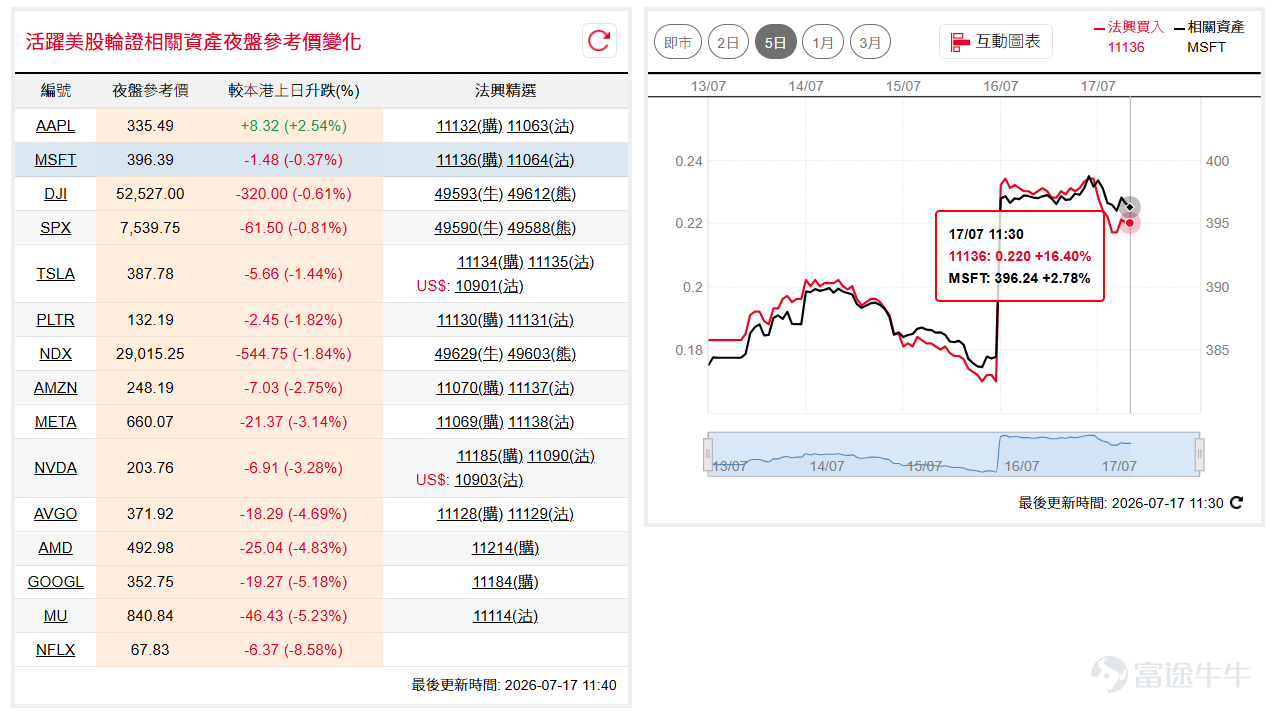The width and height of the screenshot is (1271, 711).
Task: Open the AVGO symbol link
Action: click(56, 514)
